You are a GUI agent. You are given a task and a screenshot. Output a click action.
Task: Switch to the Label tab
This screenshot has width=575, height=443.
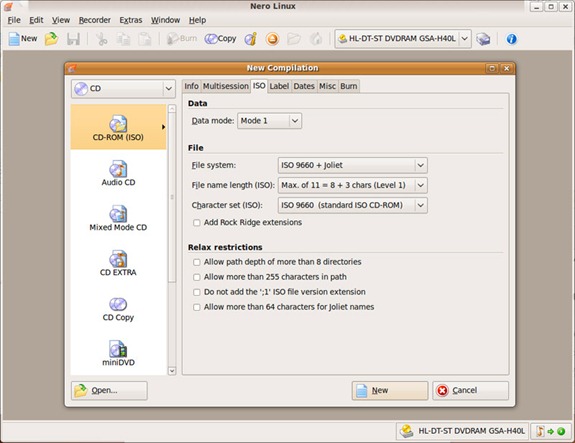coord(279,86)
